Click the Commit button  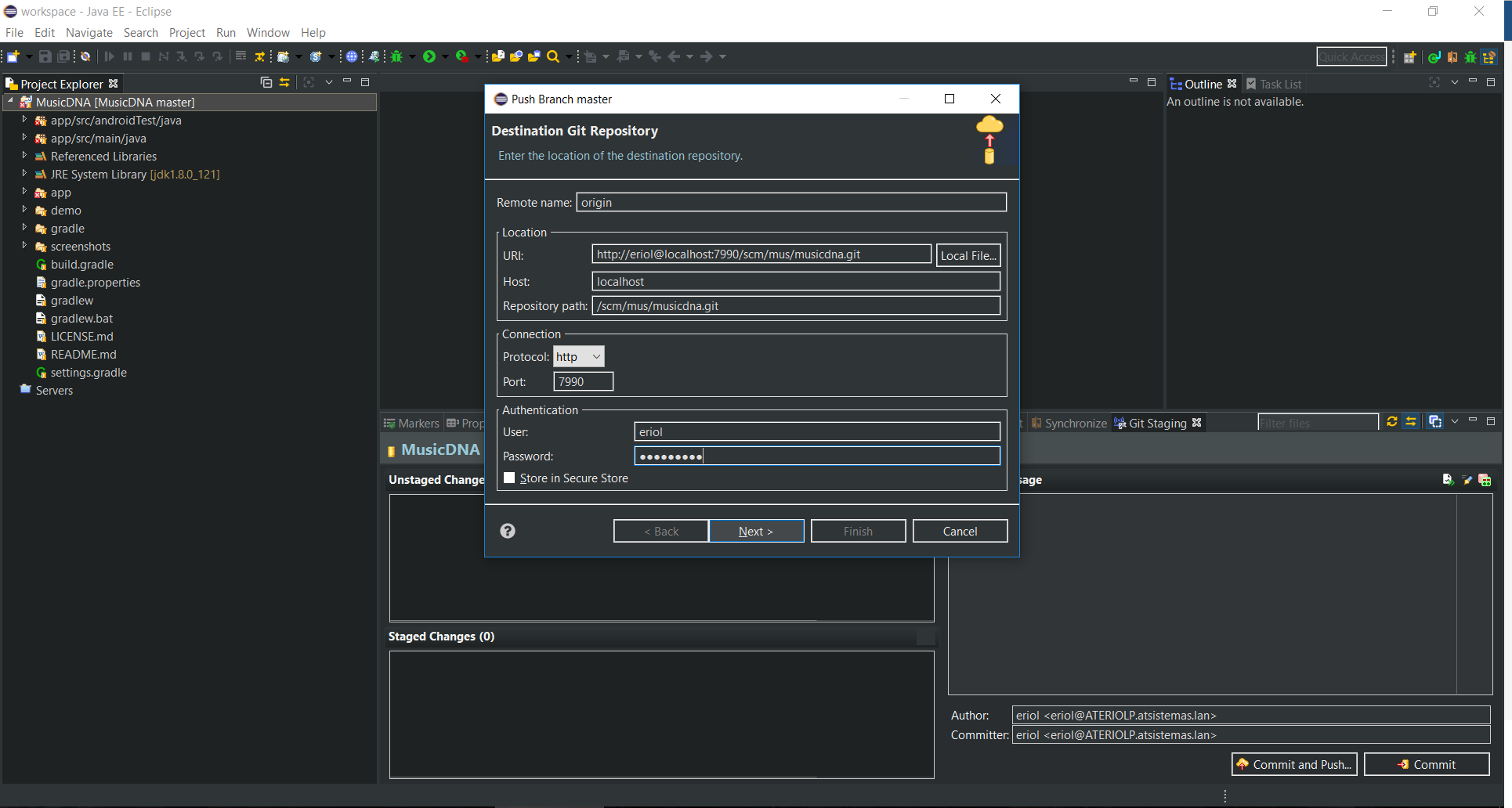(x=1427, y=764)
